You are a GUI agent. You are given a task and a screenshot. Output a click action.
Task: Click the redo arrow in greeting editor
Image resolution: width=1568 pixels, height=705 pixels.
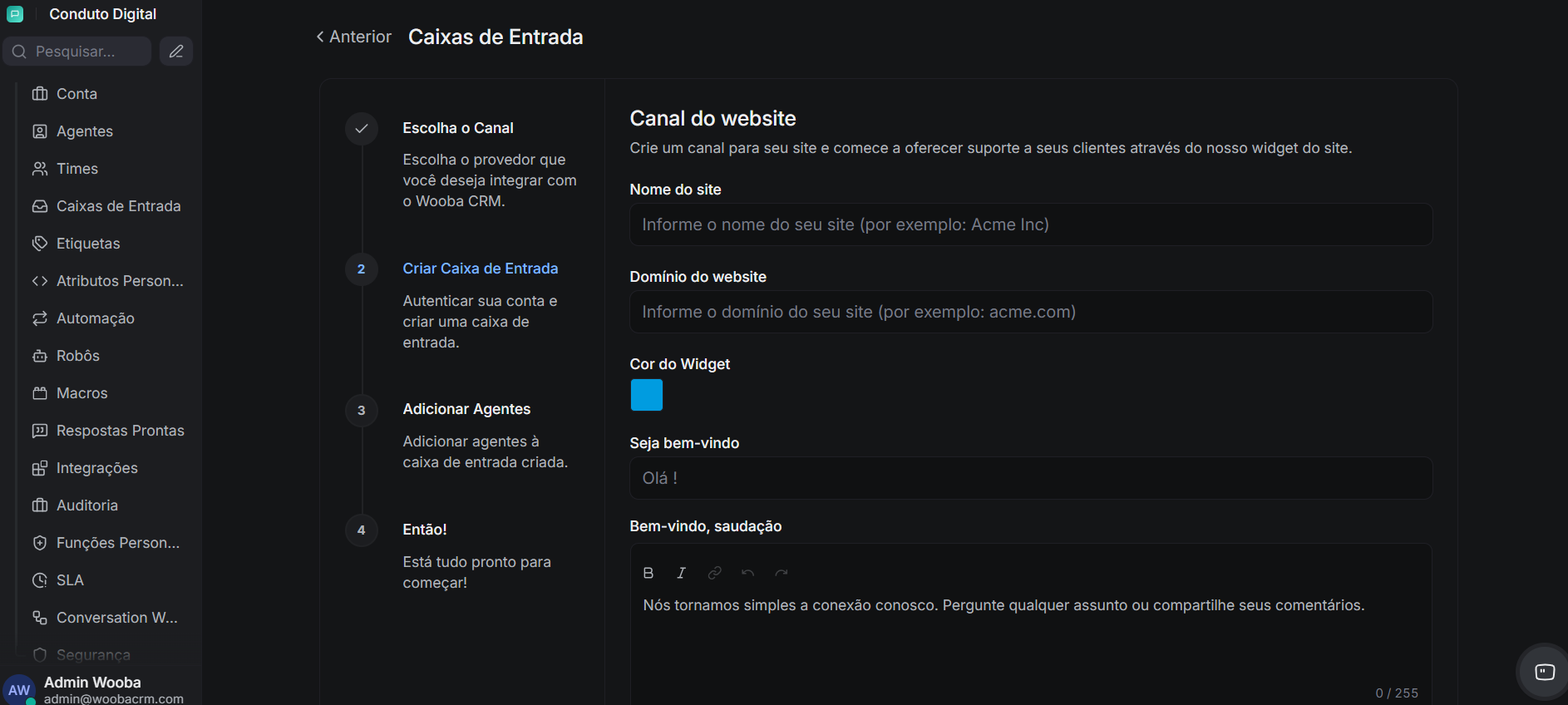(781, 573)
